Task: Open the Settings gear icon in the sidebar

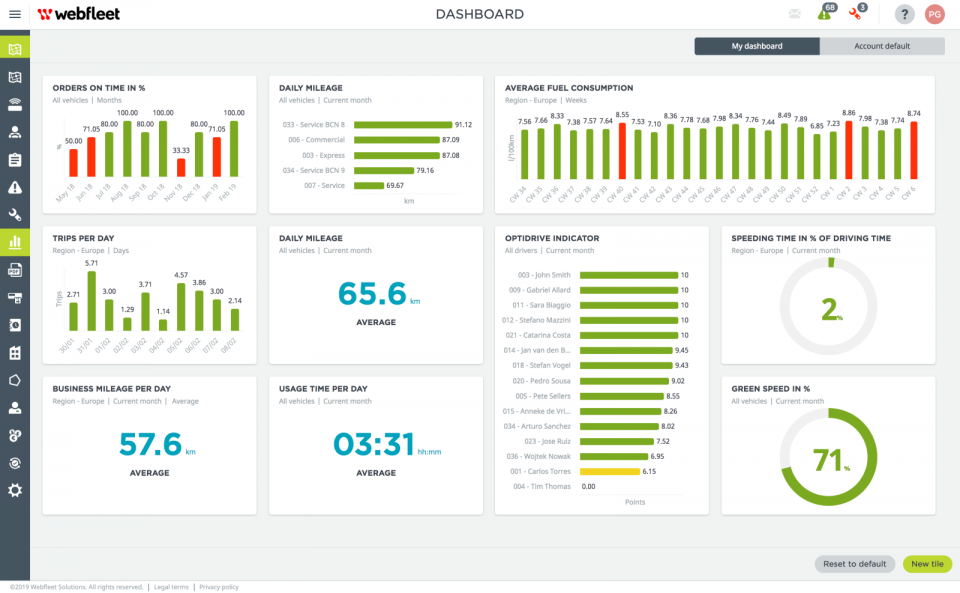Action: [14, 490]
